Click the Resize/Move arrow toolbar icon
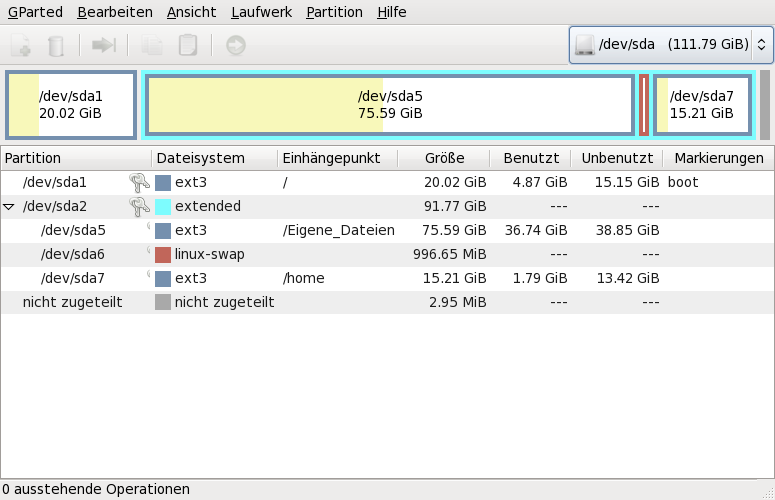 coord(104,45)
